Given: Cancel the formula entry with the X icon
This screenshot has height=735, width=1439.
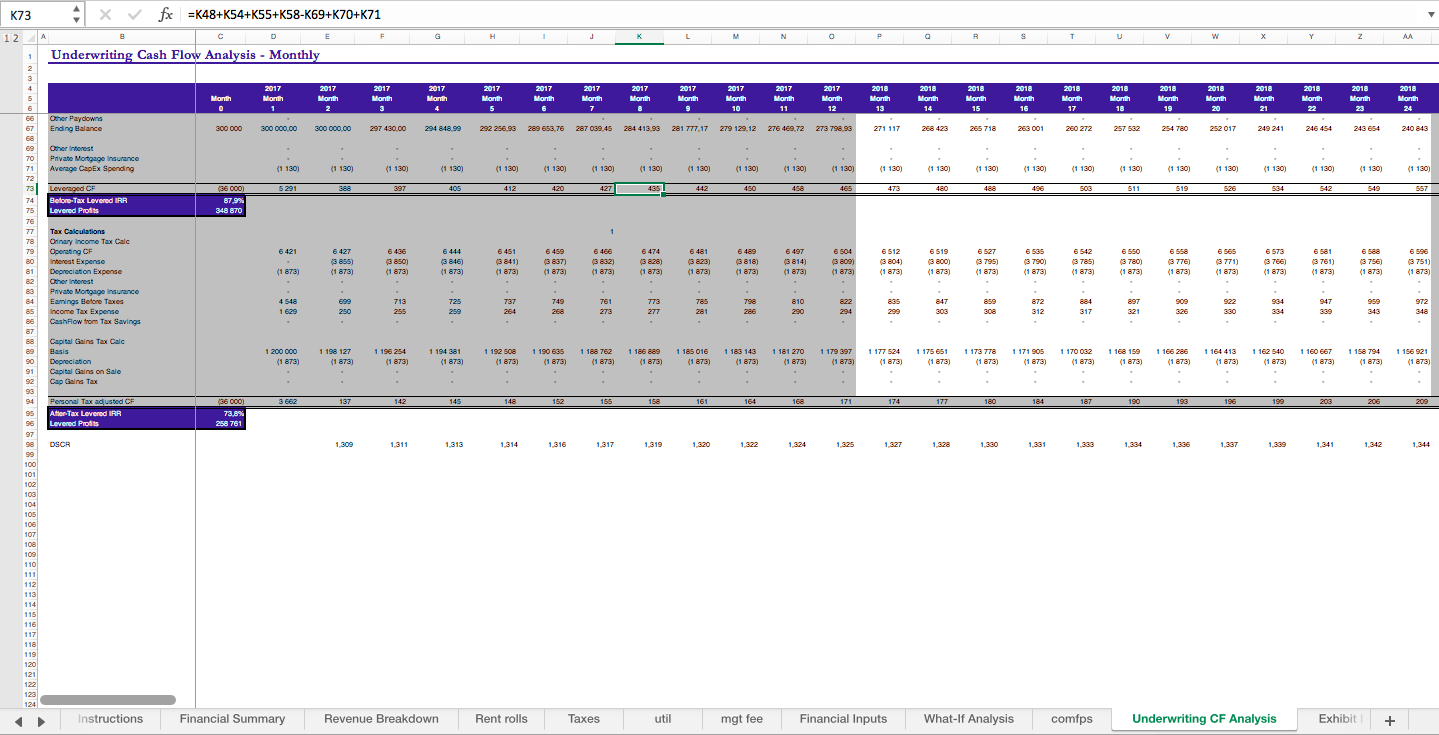Looking at the screenshot, I should [104, 14].
